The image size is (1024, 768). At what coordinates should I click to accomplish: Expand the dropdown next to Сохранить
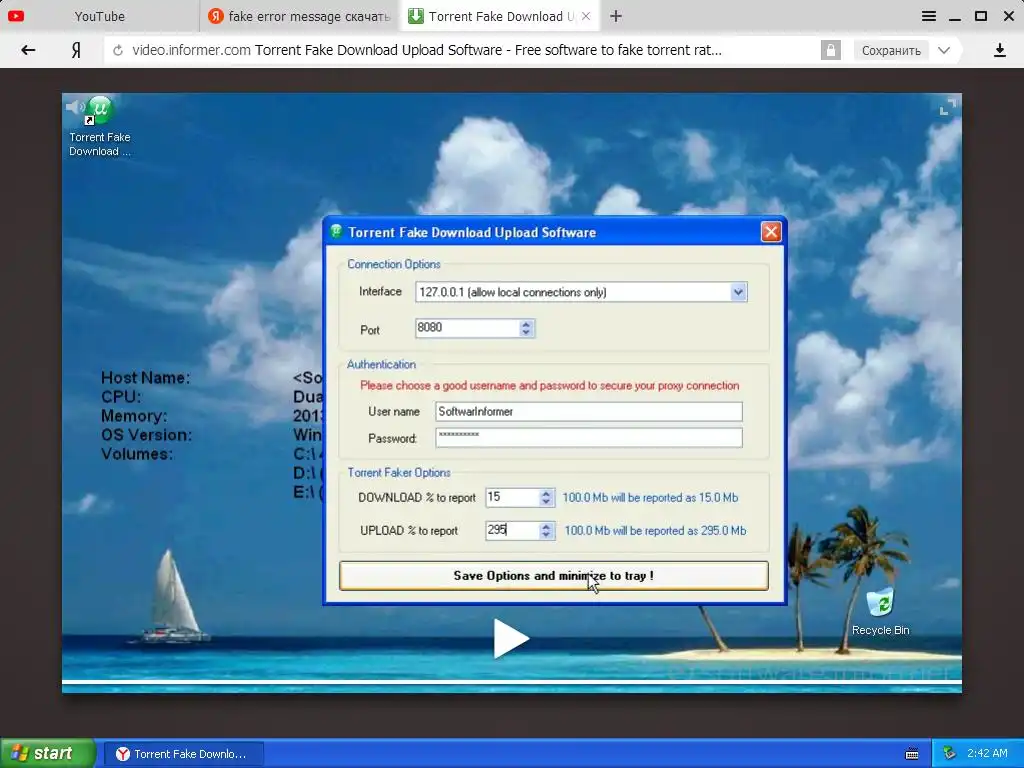point(944,50)
